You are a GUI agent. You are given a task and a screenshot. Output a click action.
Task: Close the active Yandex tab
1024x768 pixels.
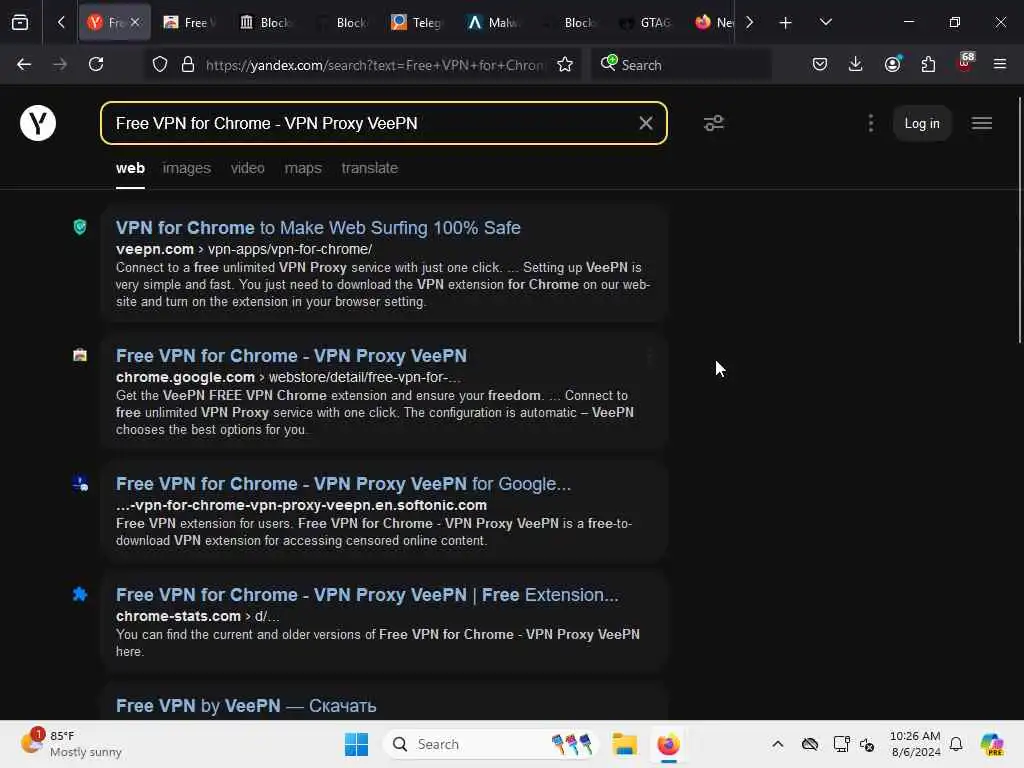[135, 23]
